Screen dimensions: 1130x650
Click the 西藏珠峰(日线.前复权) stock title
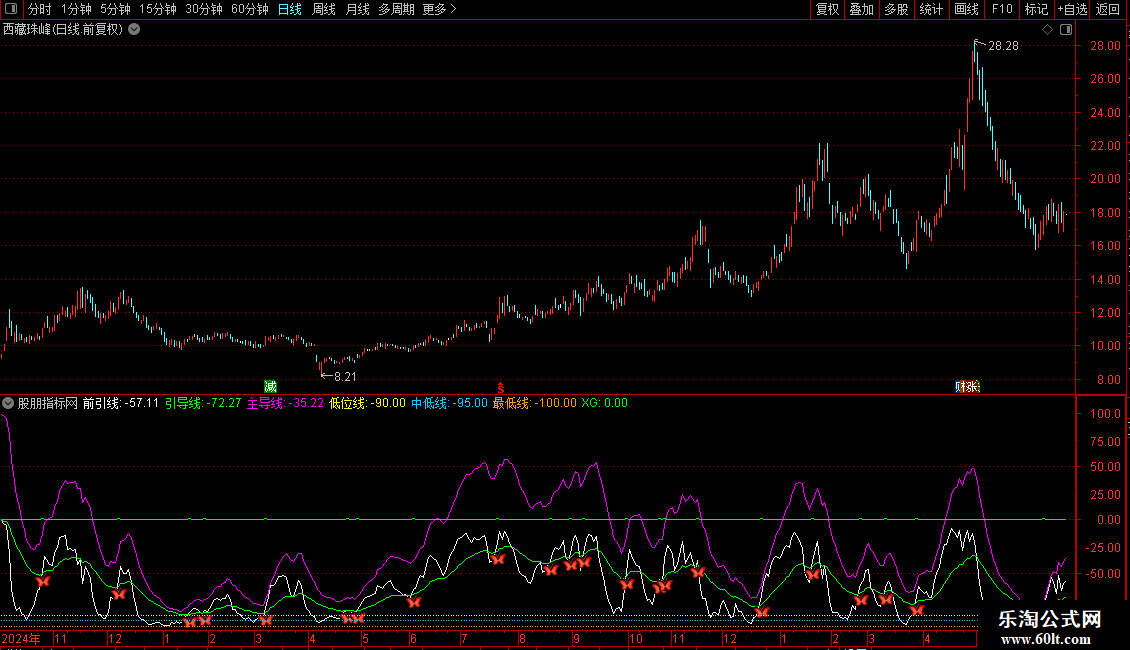click(x=63, y=30)
